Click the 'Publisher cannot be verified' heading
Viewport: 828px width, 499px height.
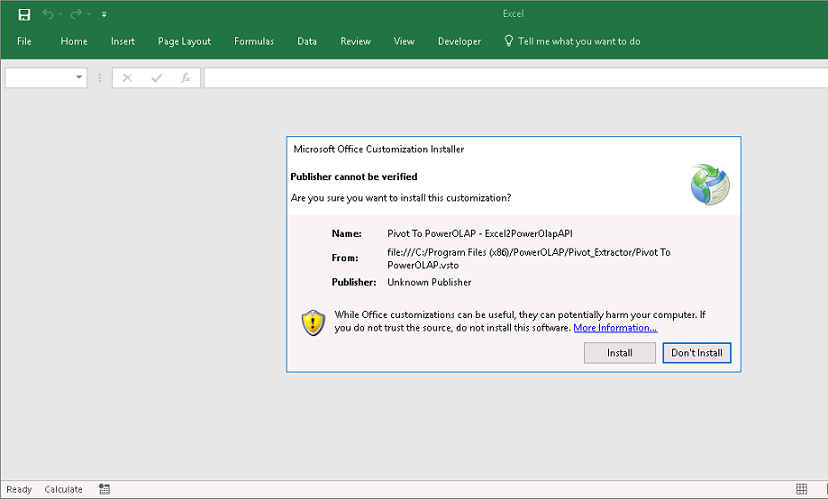tap(354, 177)
